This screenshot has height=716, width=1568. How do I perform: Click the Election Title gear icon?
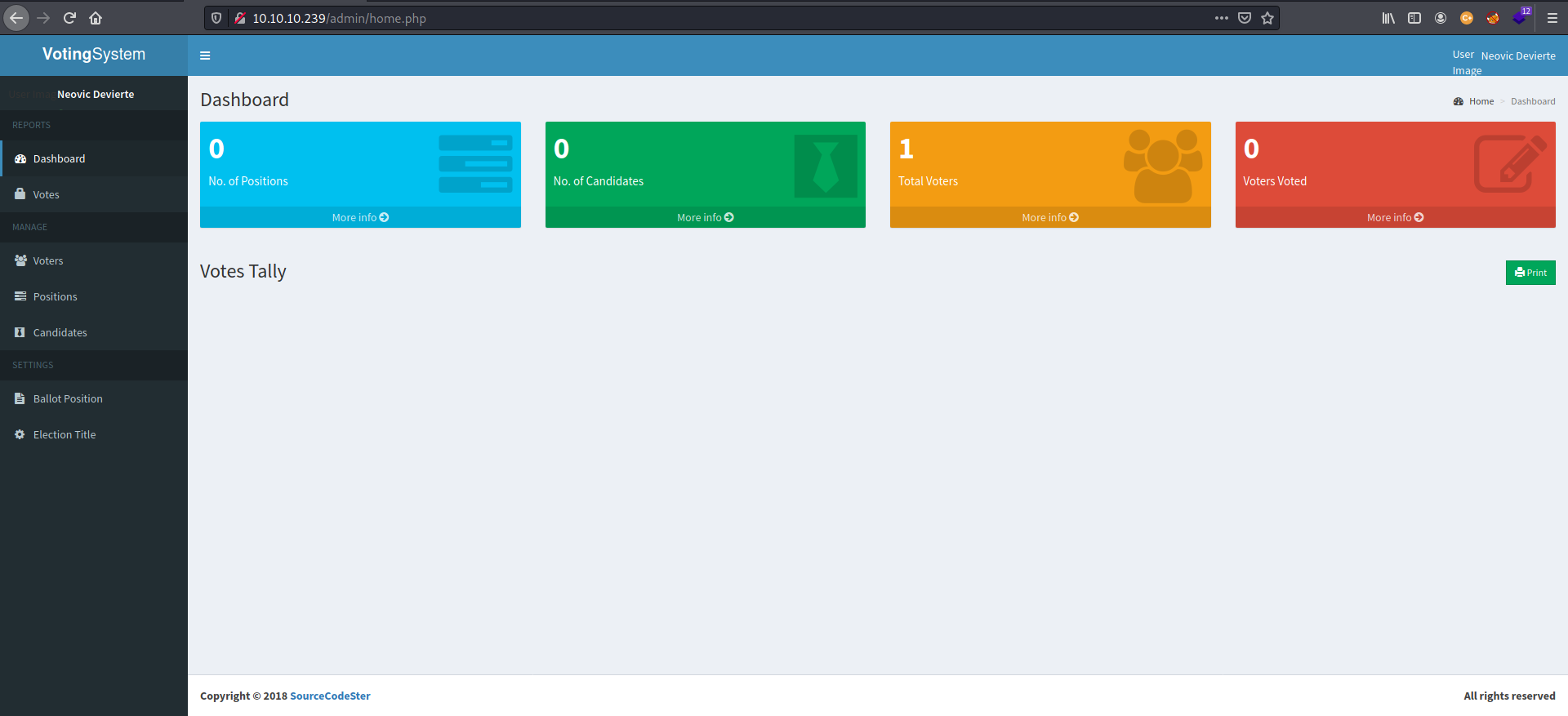tap(20, 434)
